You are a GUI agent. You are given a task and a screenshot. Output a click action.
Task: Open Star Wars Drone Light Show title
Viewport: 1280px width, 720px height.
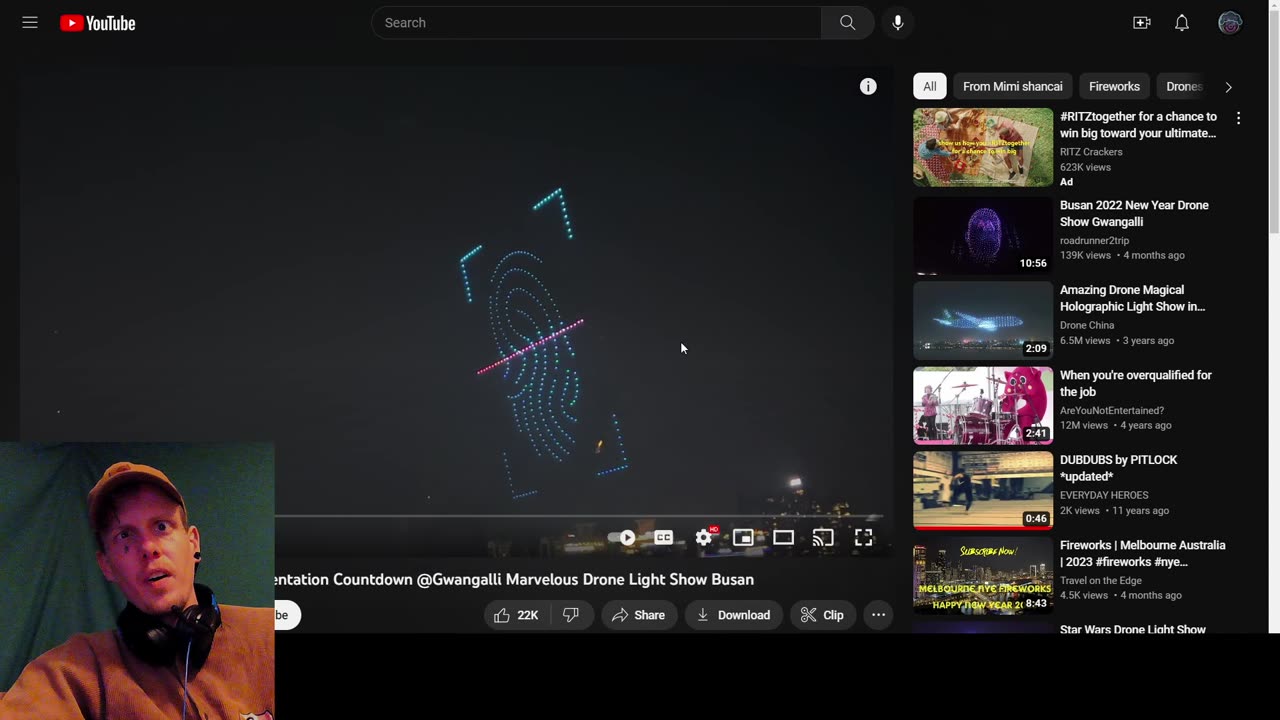(x=1133, y=629)
